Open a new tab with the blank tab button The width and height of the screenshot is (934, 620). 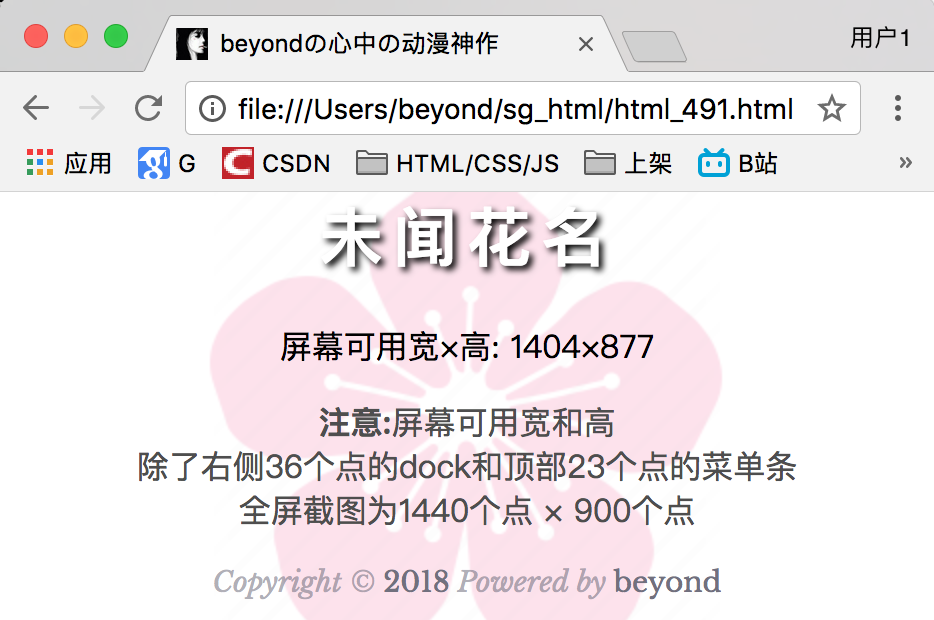(x=654, y=46)
